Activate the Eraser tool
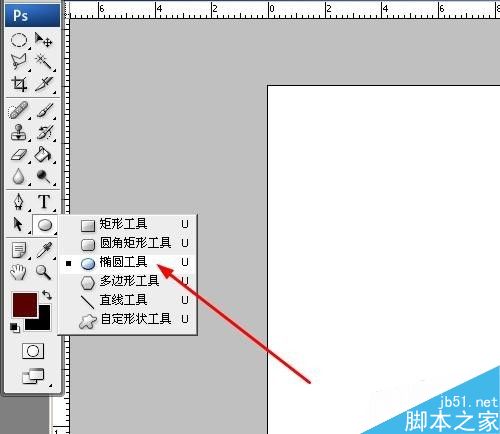 point(19,154)
